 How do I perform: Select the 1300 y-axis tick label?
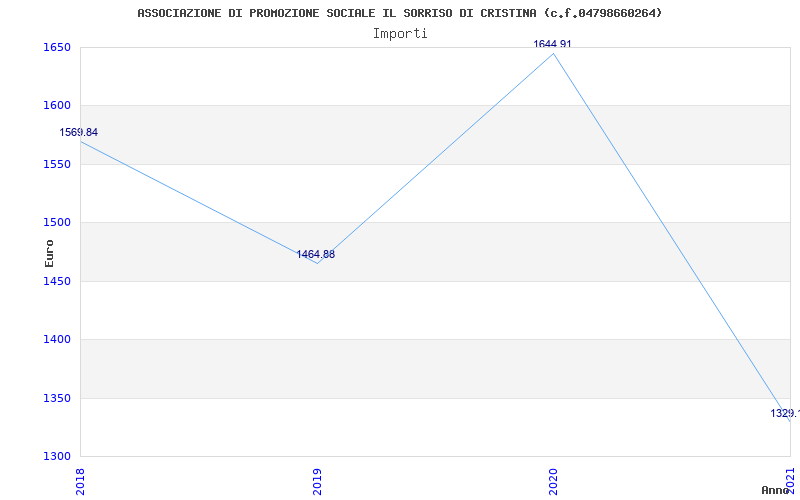[57, 456]
